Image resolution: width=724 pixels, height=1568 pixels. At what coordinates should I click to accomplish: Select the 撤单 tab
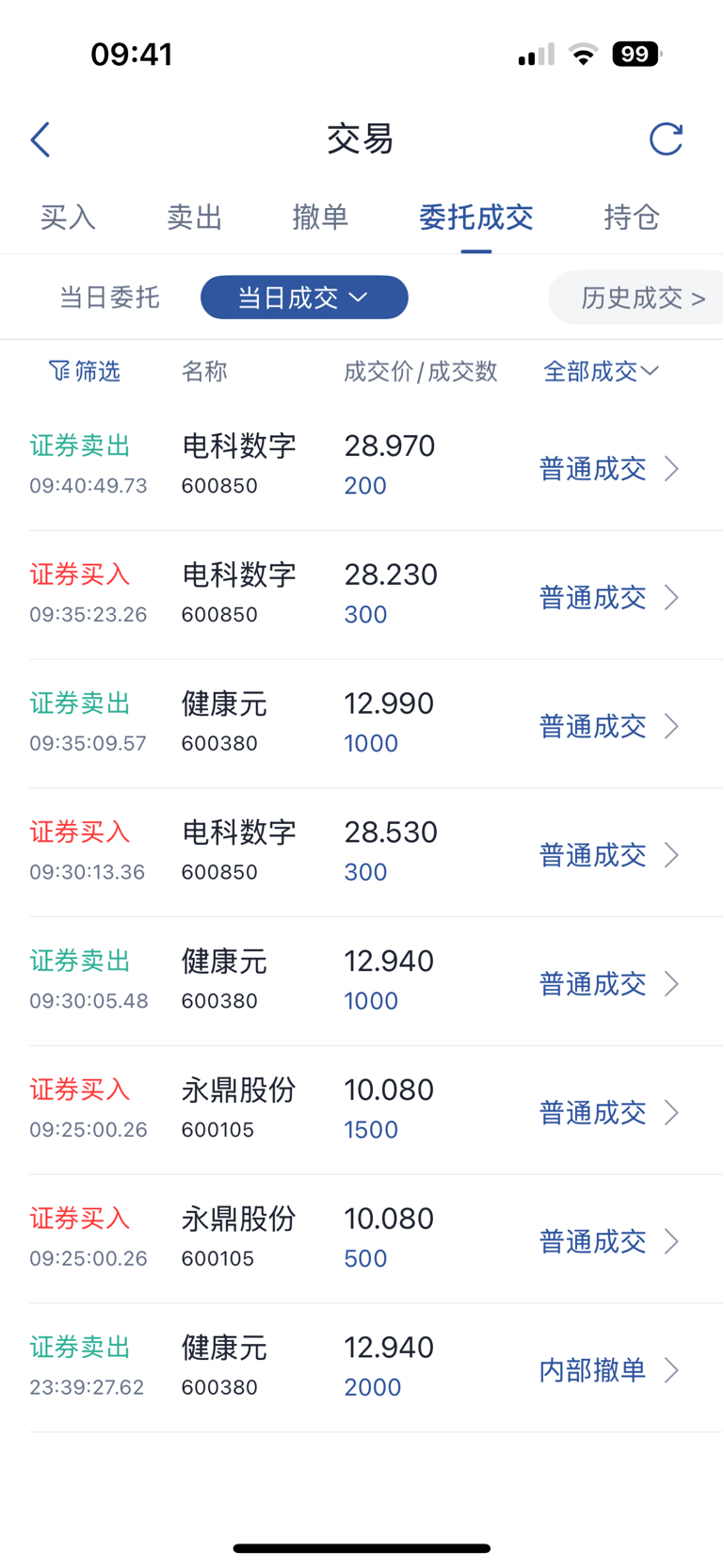[x=320, y=218]
